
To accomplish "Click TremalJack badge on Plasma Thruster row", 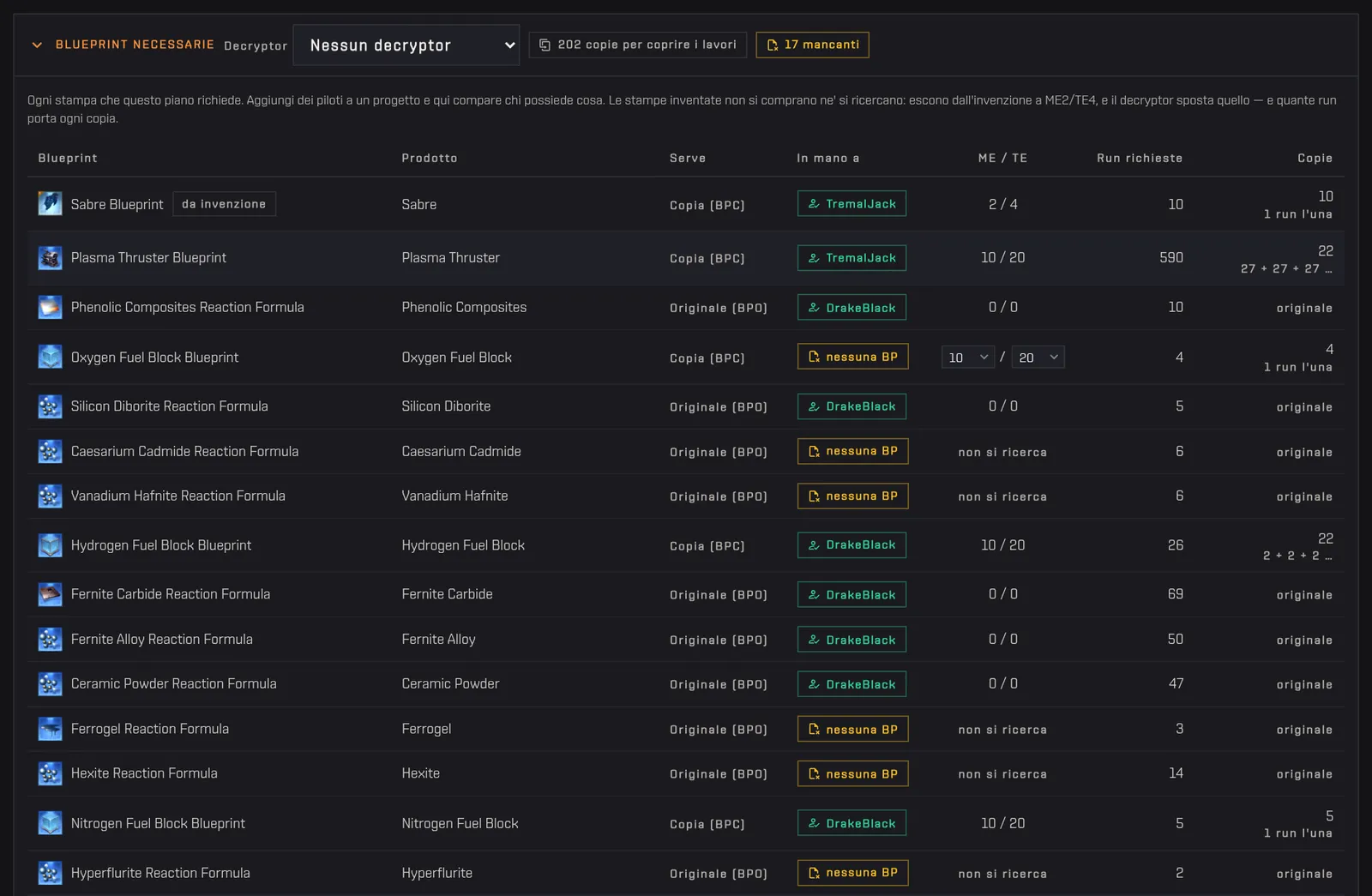I will [851, 258].
